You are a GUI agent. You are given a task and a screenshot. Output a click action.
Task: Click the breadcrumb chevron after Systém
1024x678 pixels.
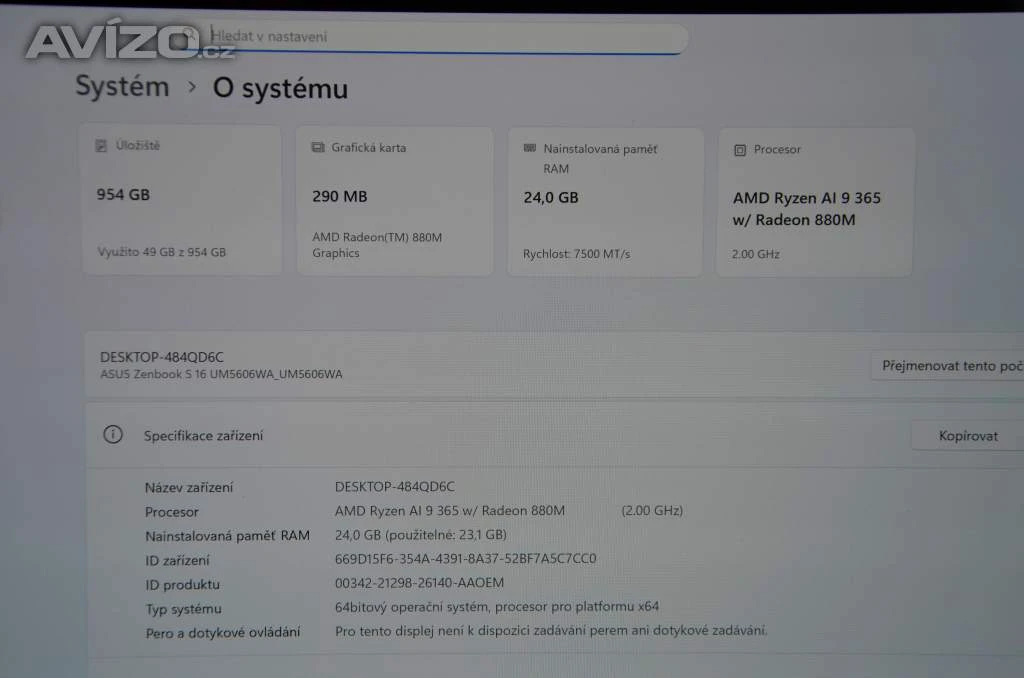[191, 88]
